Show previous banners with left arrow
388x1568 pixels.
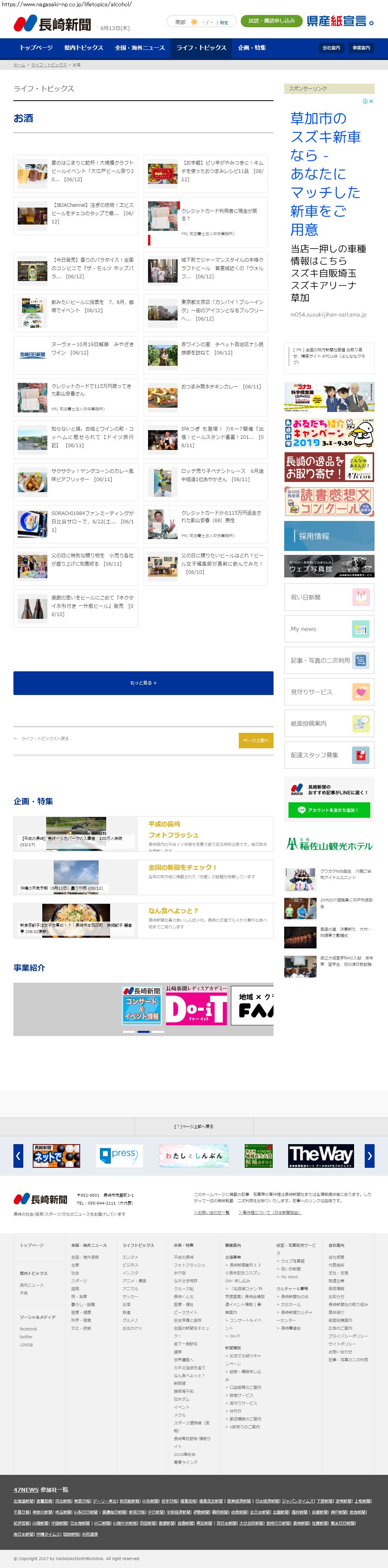pos(18,1155)
